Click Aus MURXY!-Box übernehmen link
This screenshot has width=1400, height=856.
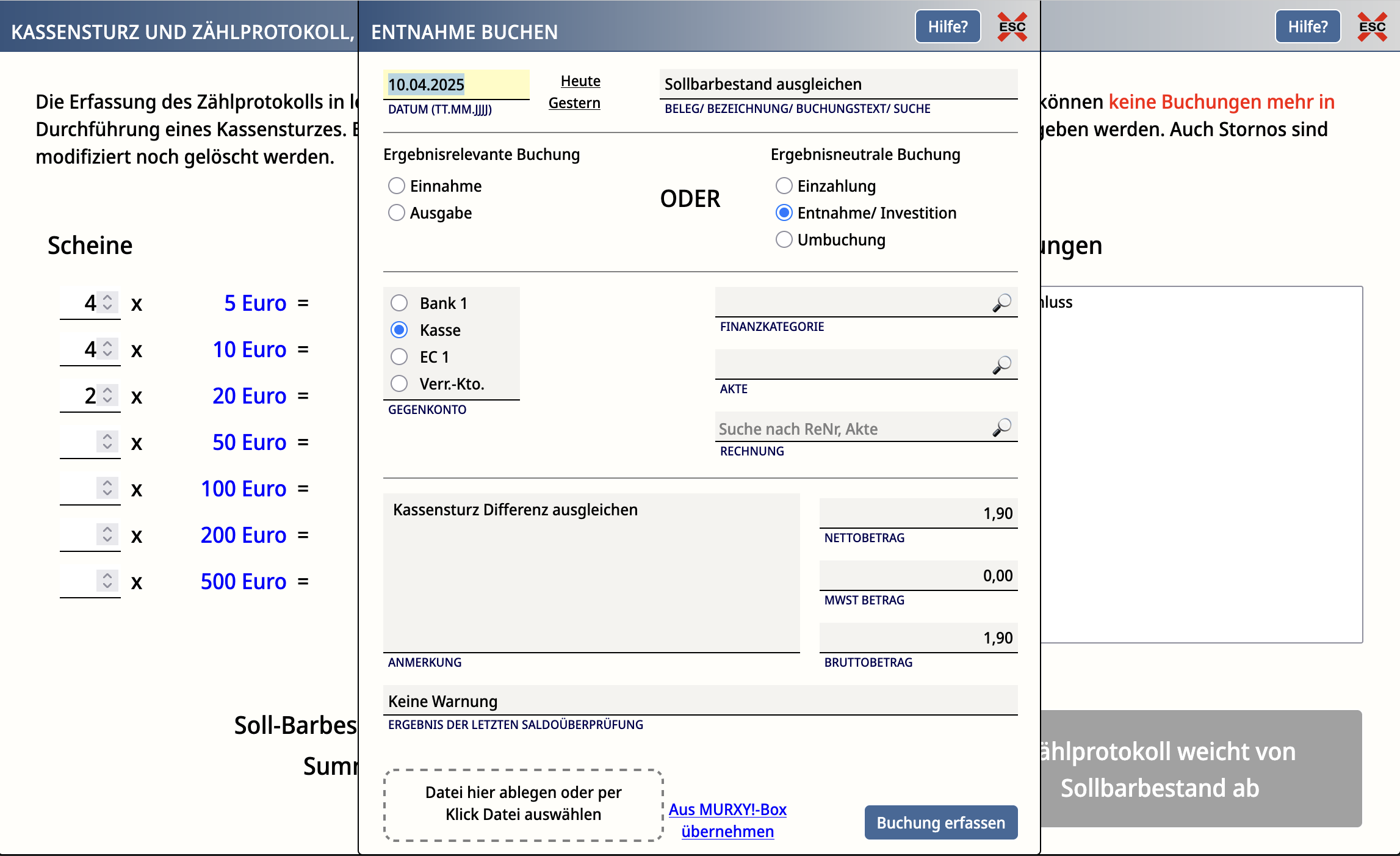point(727,821)
